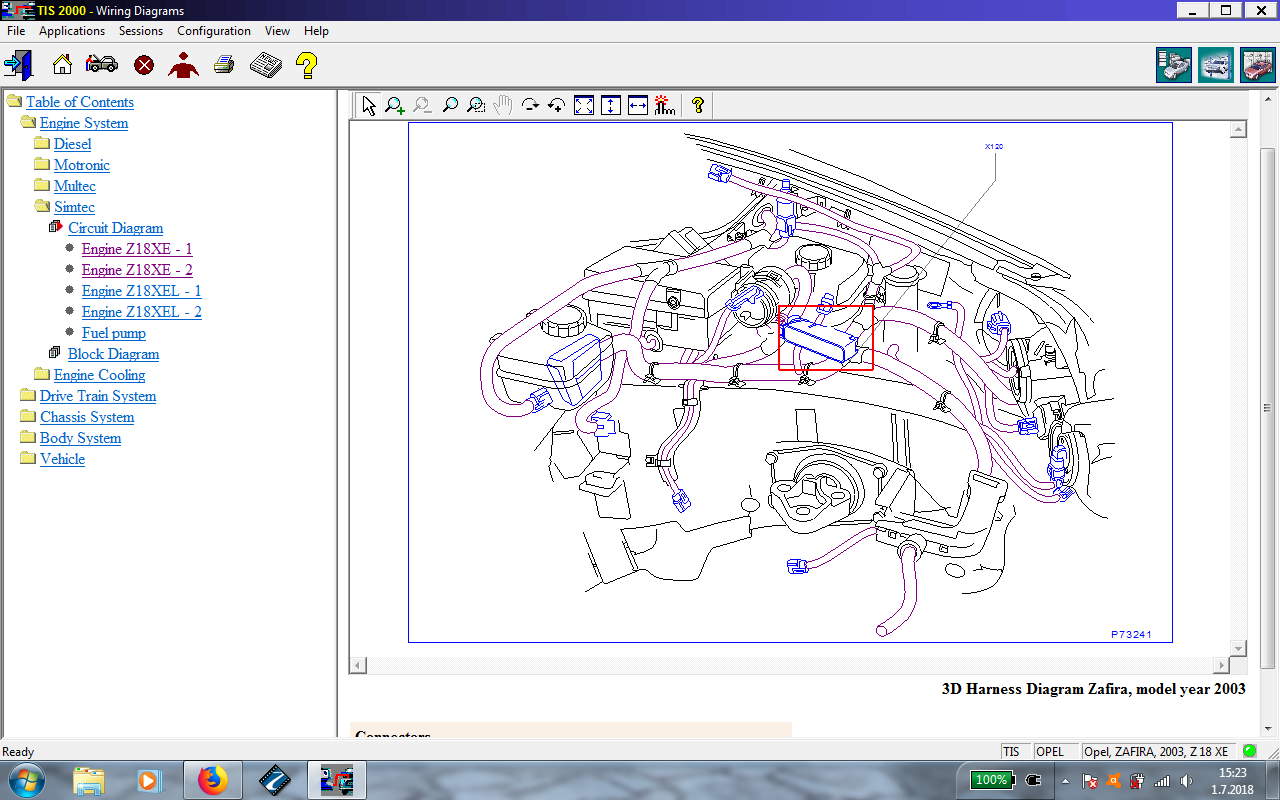Open the Configuration menu

pyautogui.click(x=213, y=31)
